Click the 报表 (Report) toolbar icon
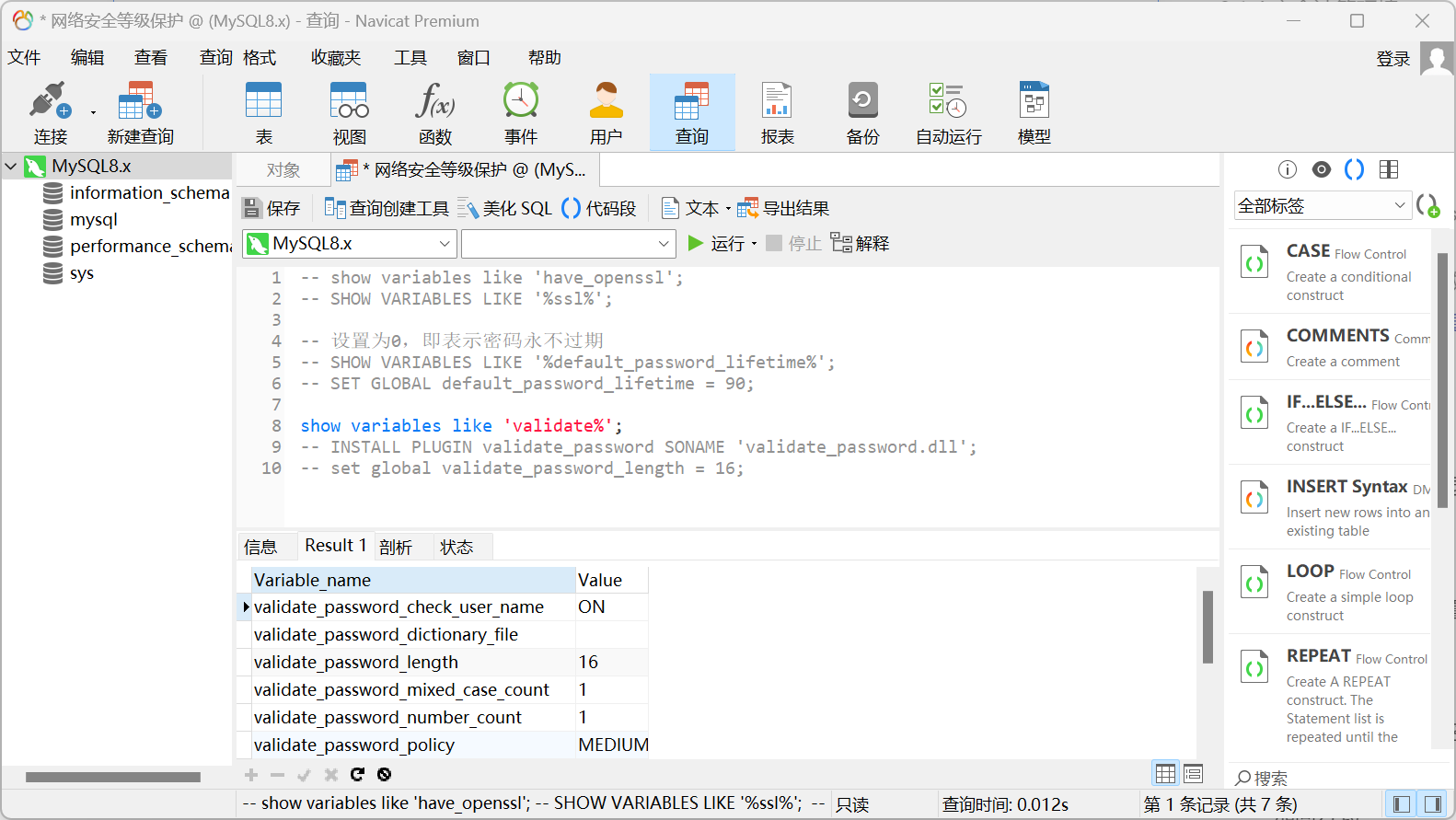The image size is (1456, 820). click(x=777, y=111)
